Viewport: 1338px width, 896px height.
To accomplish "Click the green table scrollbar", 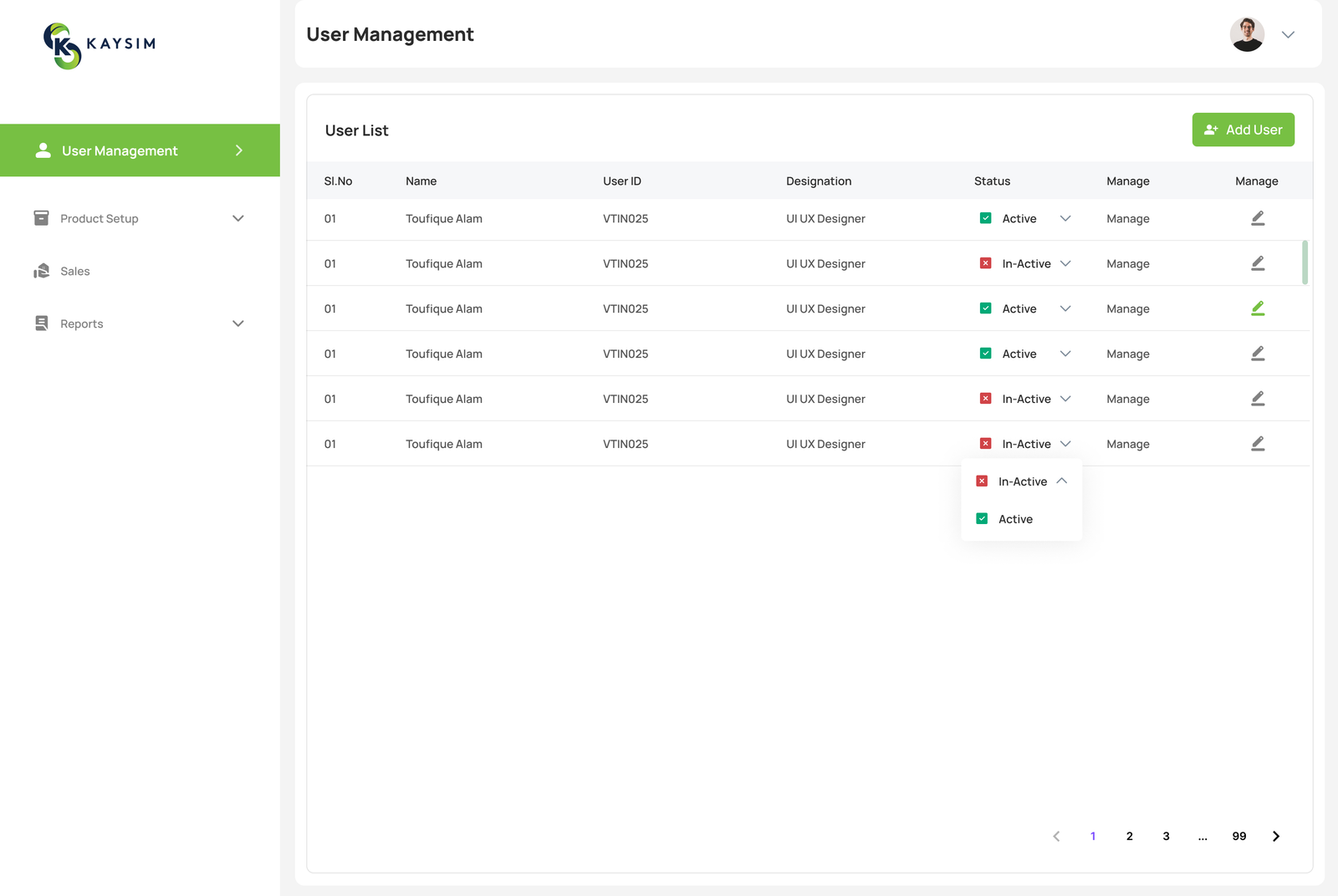I will (1305, 262).
